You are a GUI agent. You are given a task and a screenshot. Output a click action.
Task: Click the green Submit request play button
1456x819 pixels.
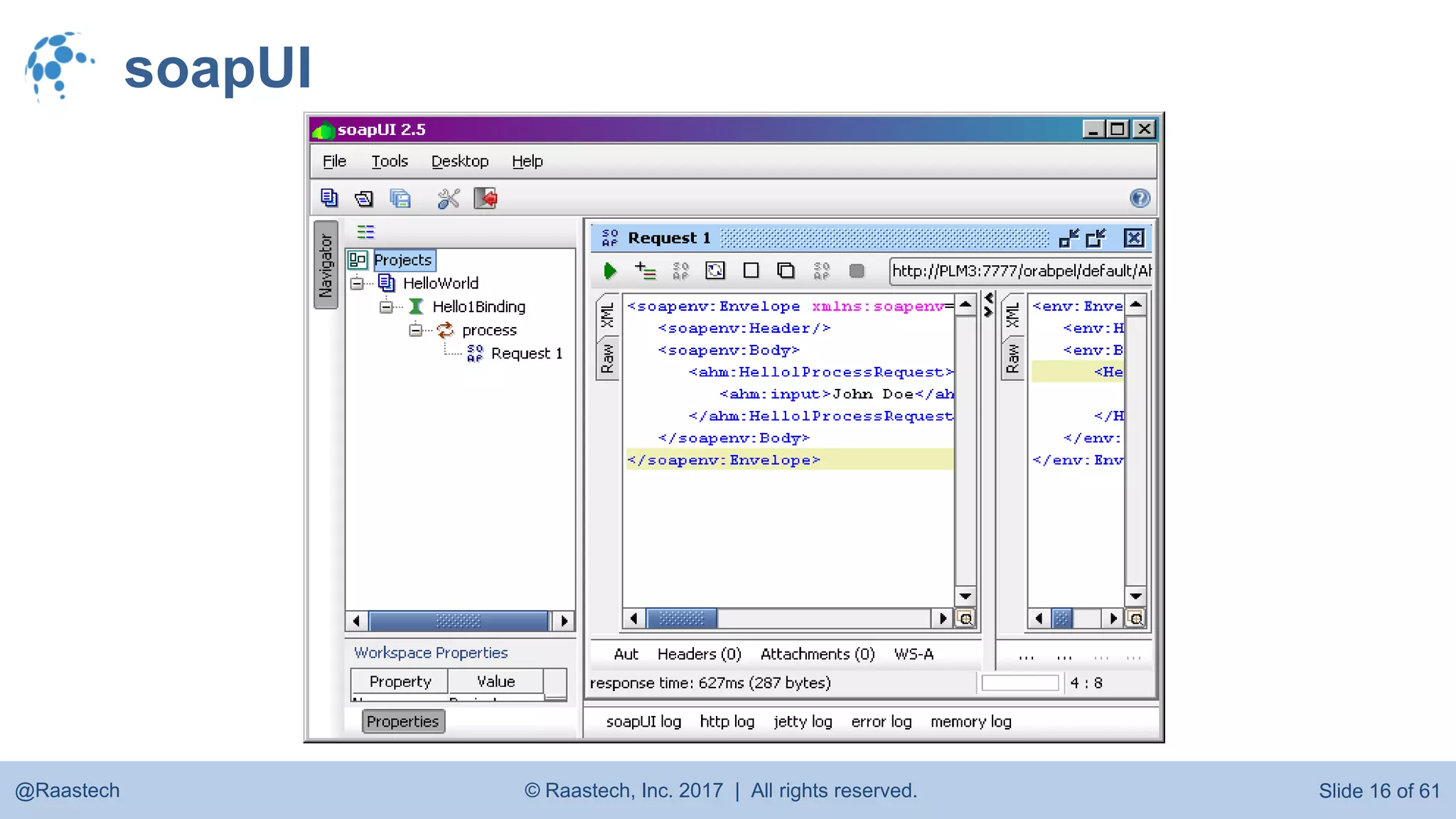(x=609, y=271)
